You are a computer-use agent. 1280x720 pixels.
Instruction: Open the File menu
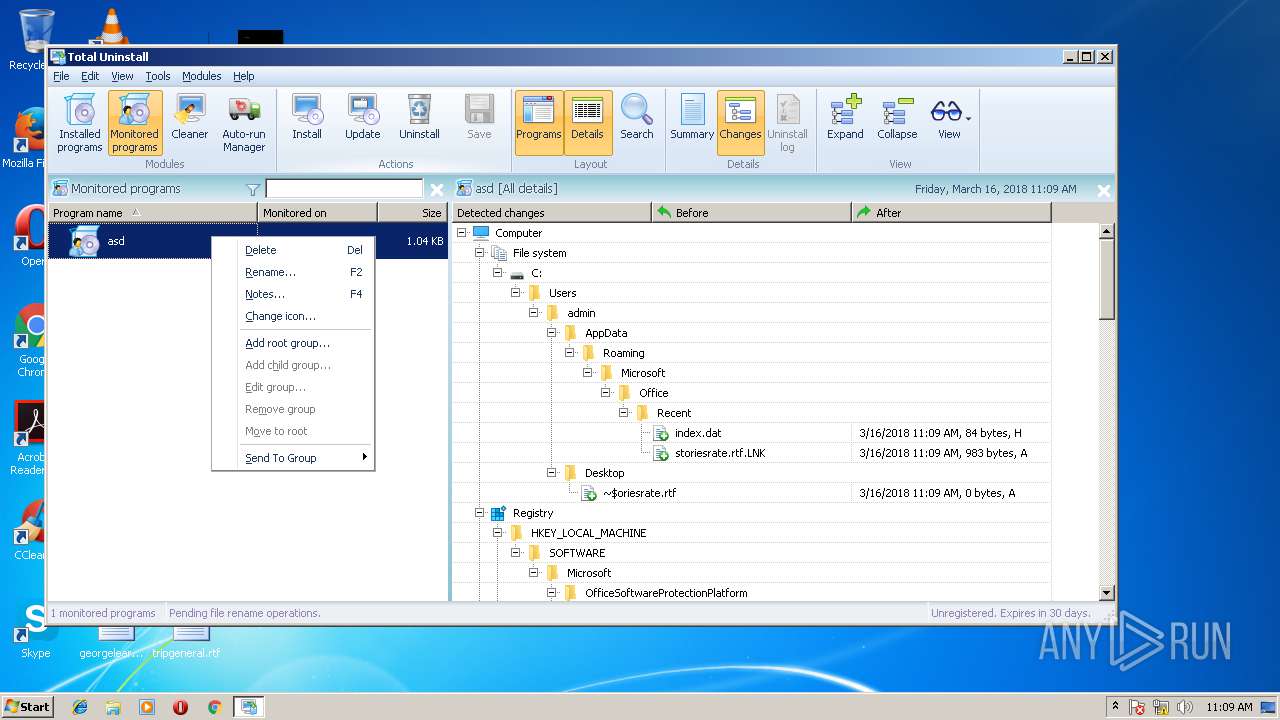[61, 76]
